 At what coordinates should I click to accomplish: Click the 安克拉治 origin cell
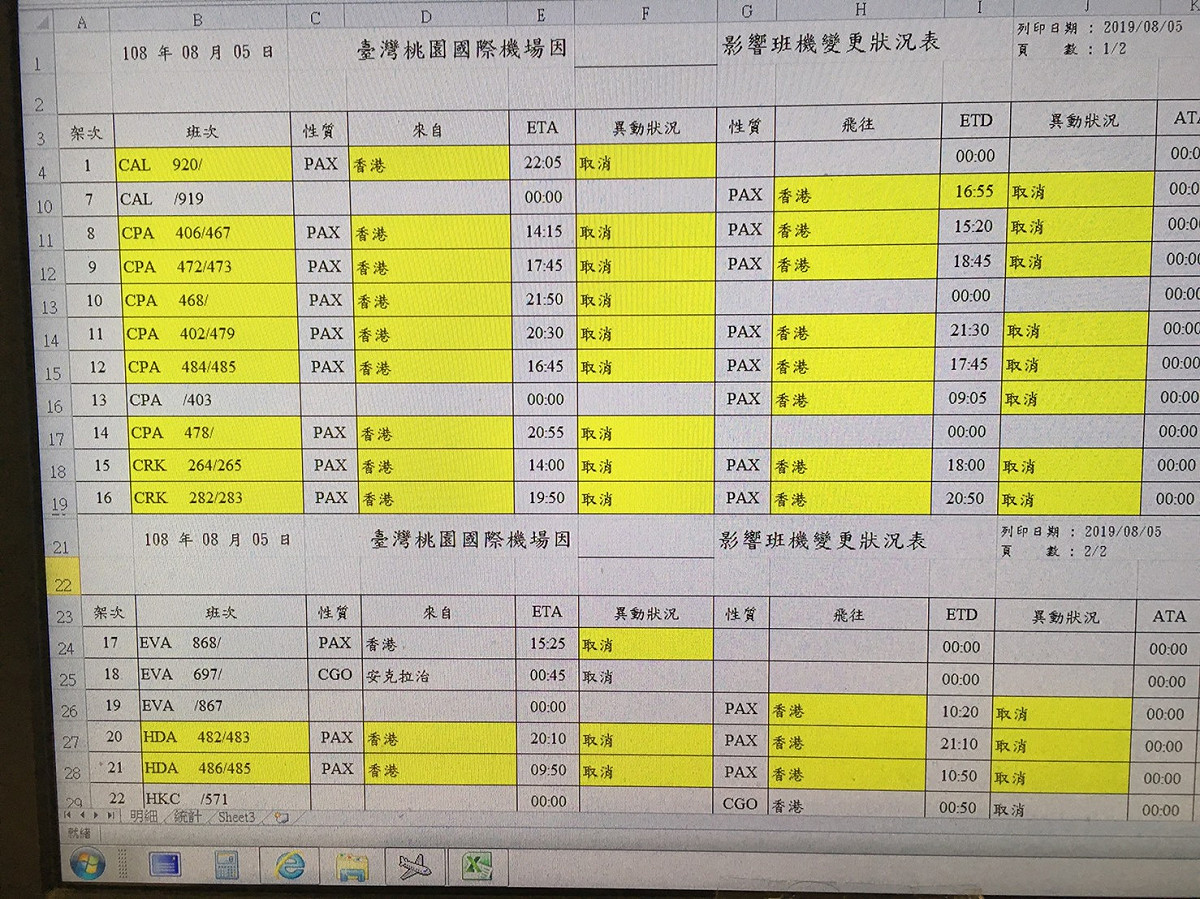(438, 675)
